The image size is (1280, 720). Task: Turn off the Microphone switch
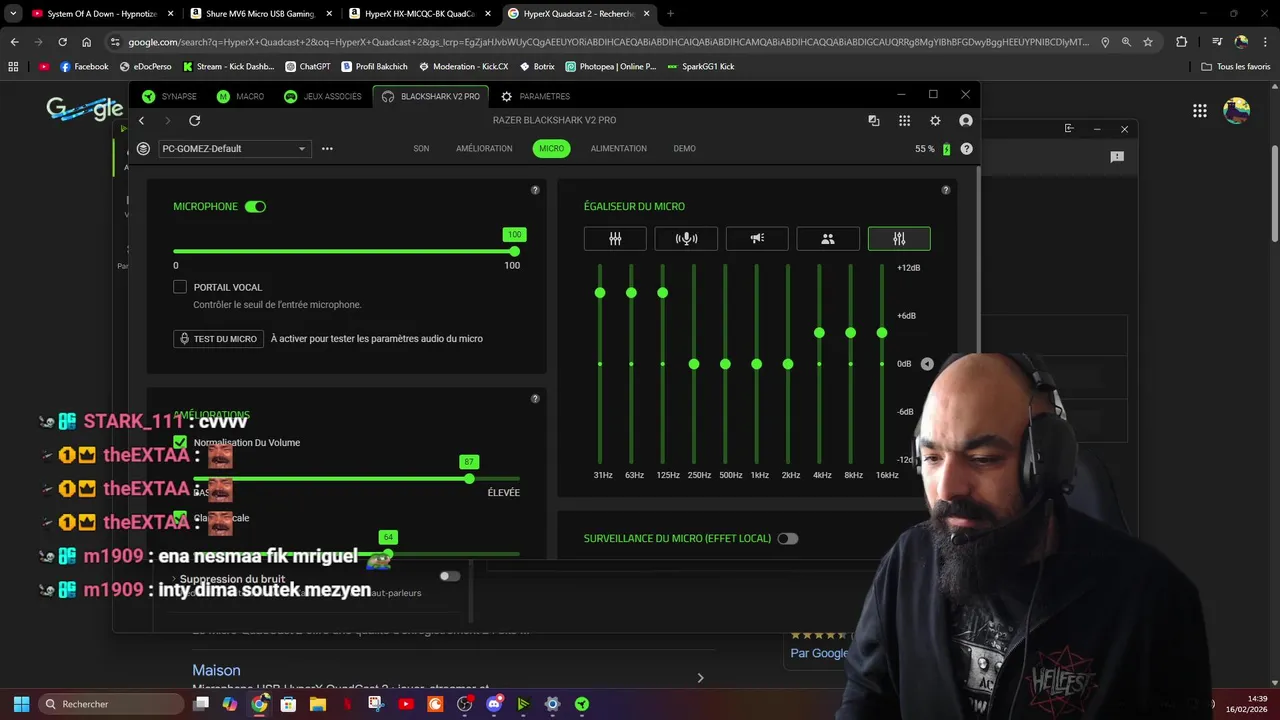(x=255, y=207)
